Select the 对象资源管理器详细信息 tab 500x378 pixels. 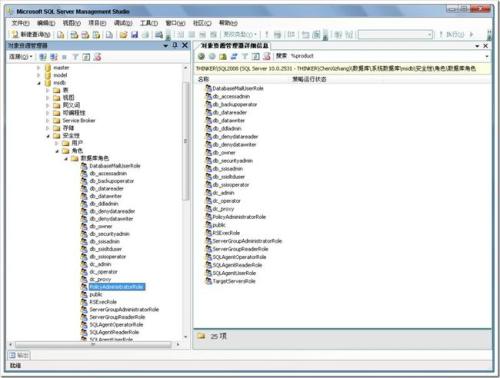click(234, 45)
